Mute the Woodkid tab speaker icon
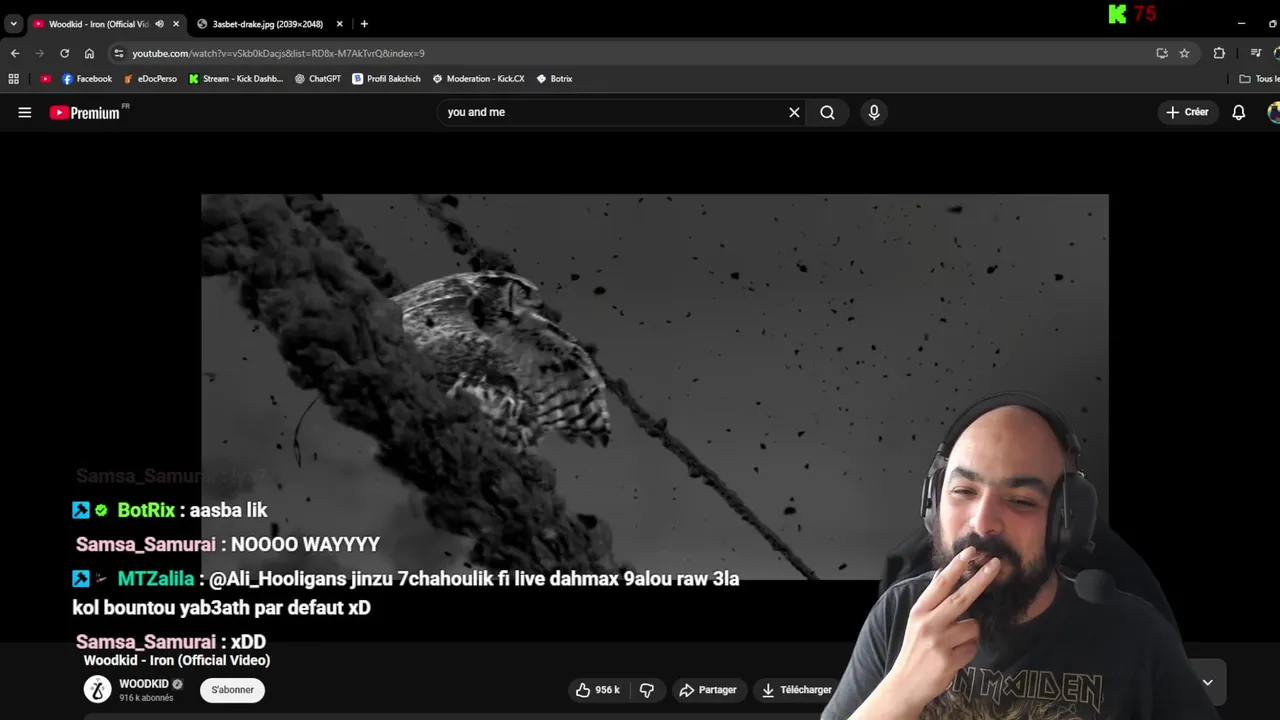 point(159,24)
